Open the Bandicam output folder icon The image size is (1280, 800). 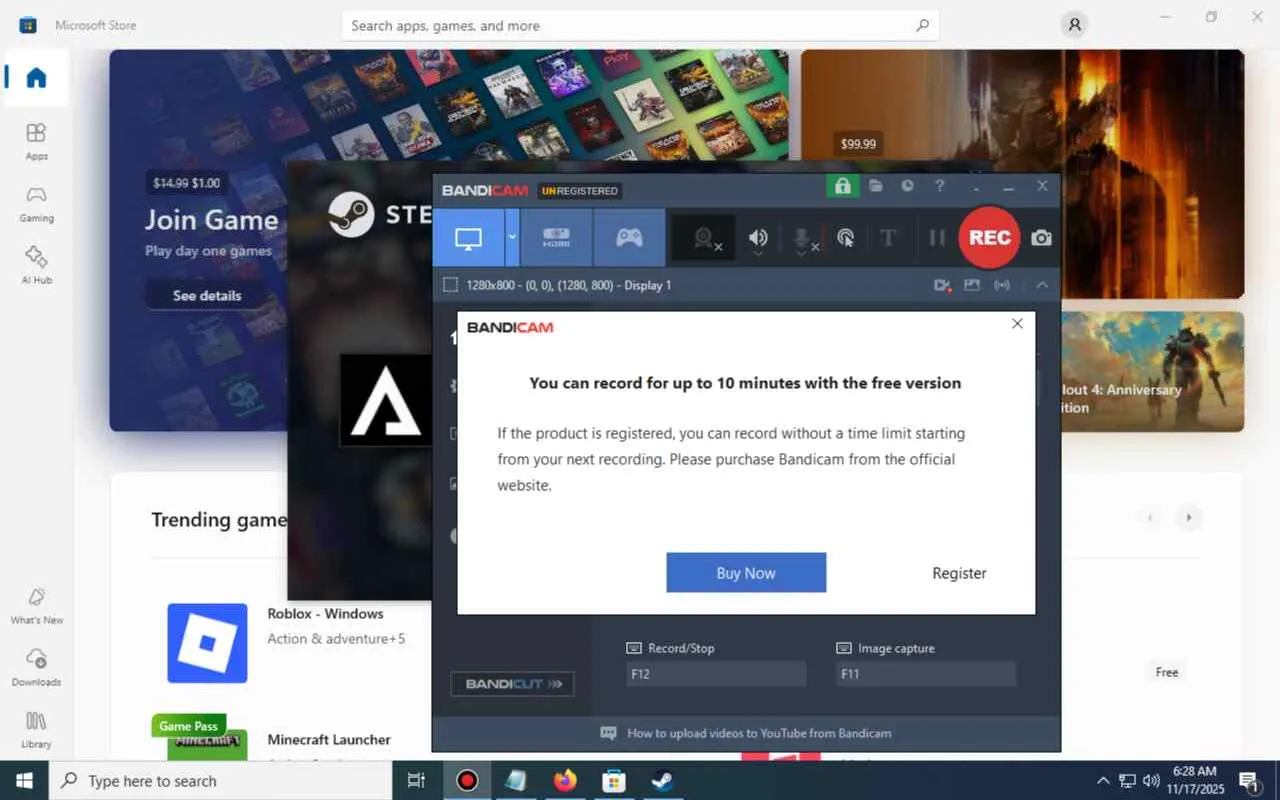(875, 186)
